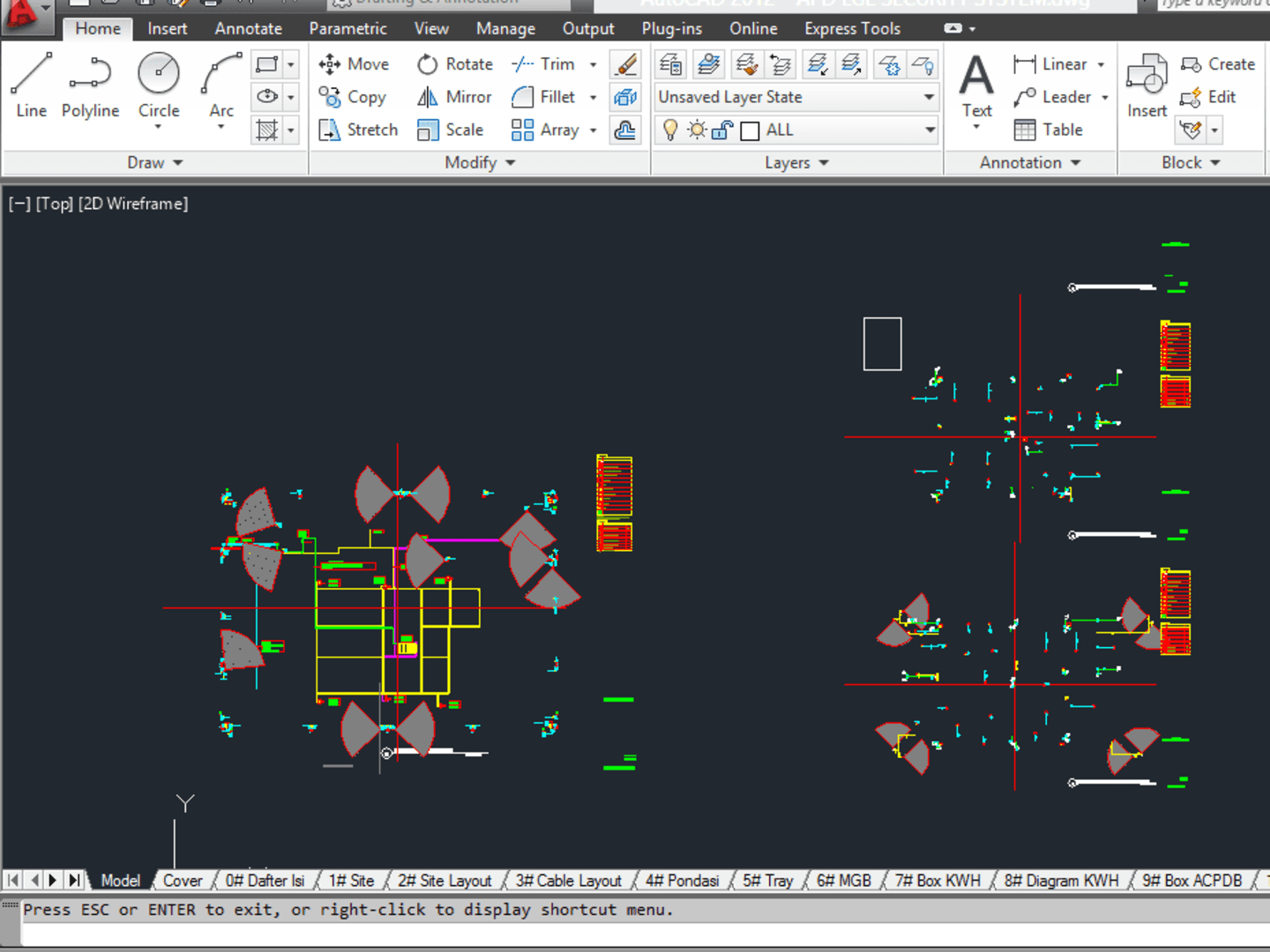Screen dimensions: 1270x952
Task: Activate the Array command
Action: [x=545, y=130]
